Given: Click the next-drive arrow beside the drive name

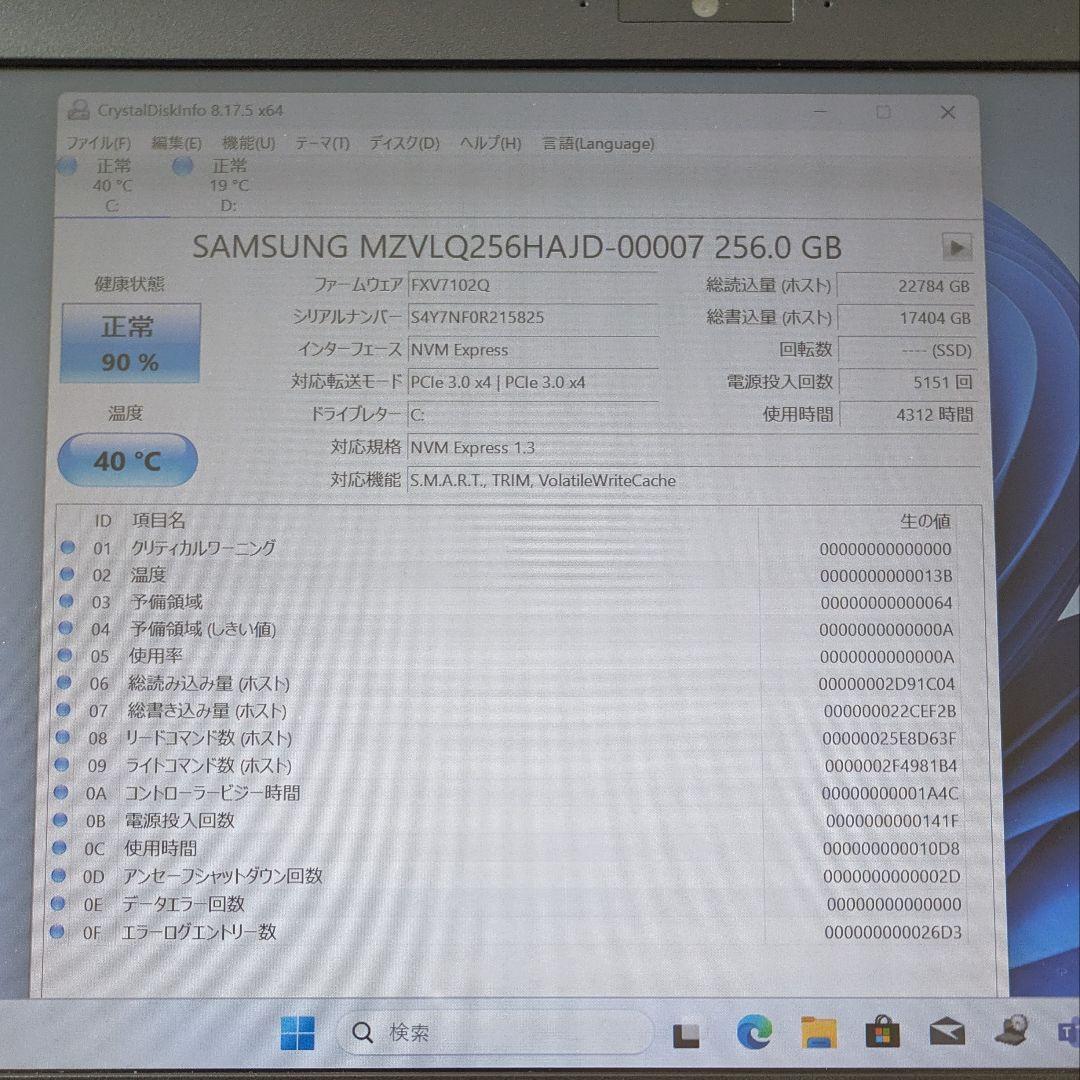Looking at the screenshot, I should 957,247.
